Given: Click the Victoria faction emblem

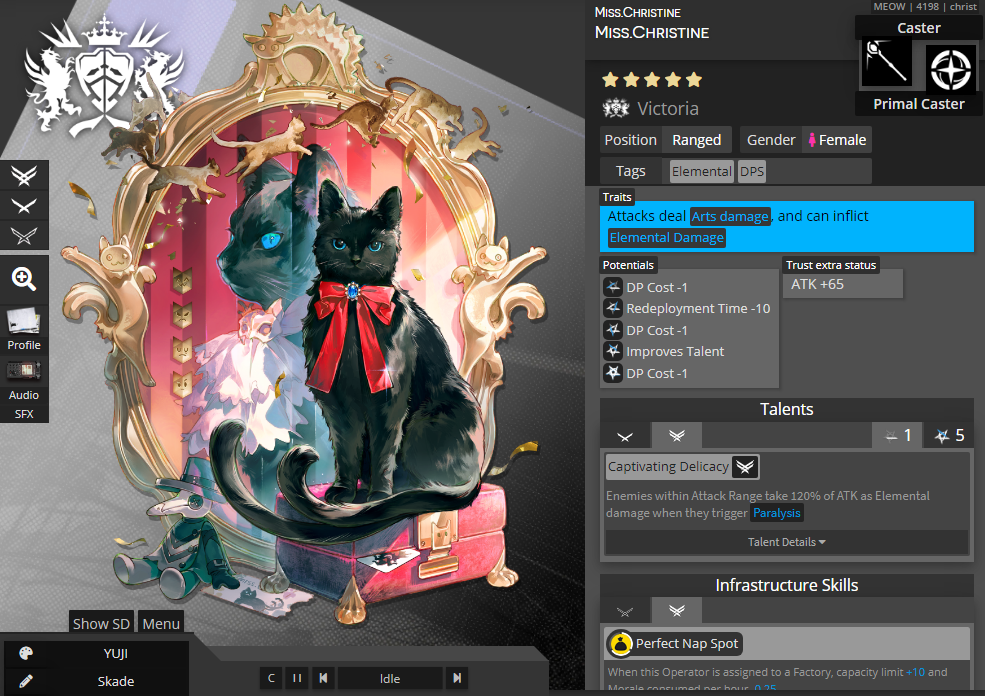Looking at the screenshot, I should [x=616, y=109].
